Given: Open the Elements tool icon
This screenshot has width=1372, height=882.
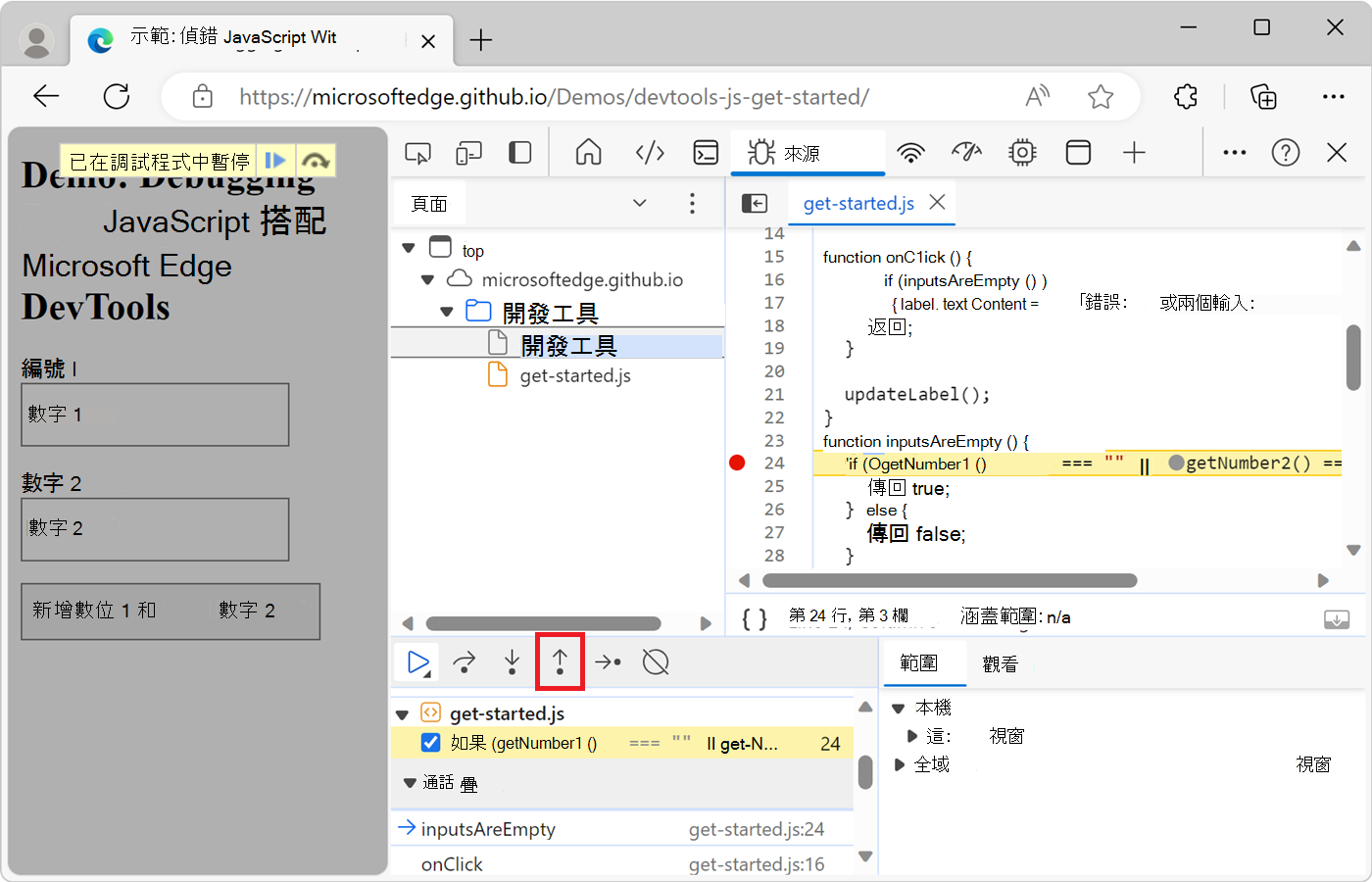Looking at the screenshot, I should (650, 153).
